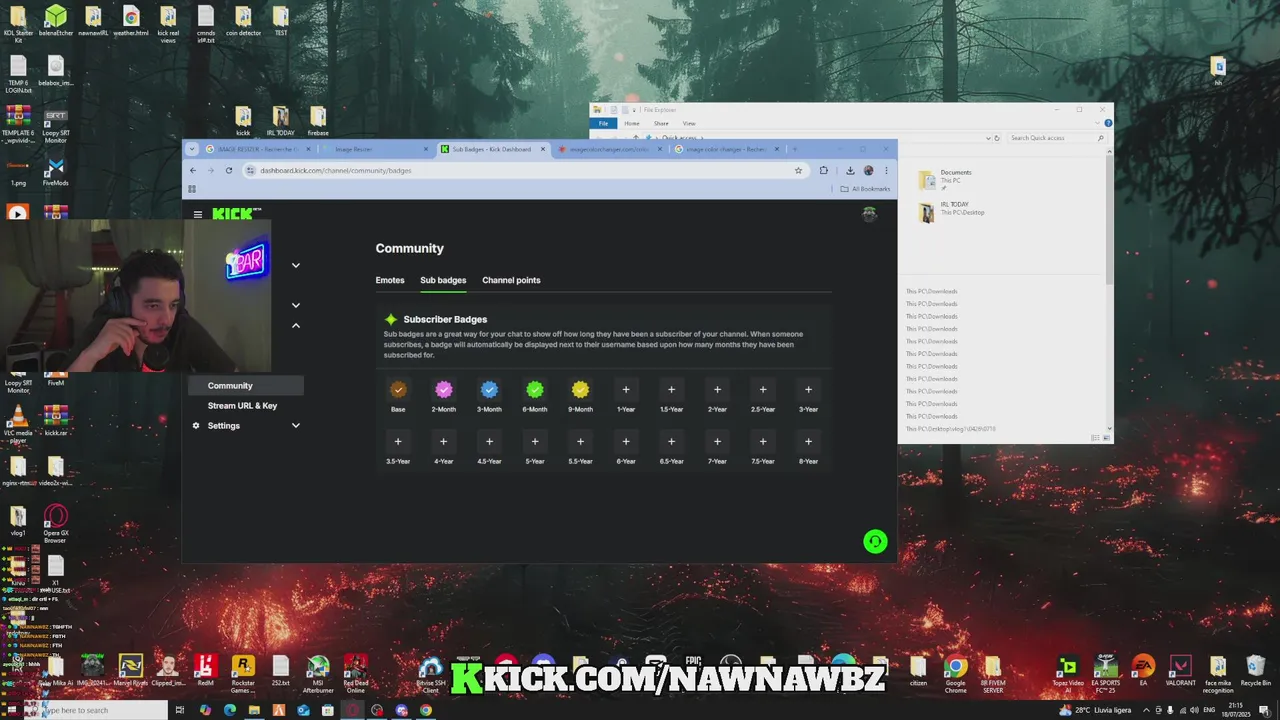Switch to imagecolorchanger.com browser tab

tap(609, 149)
